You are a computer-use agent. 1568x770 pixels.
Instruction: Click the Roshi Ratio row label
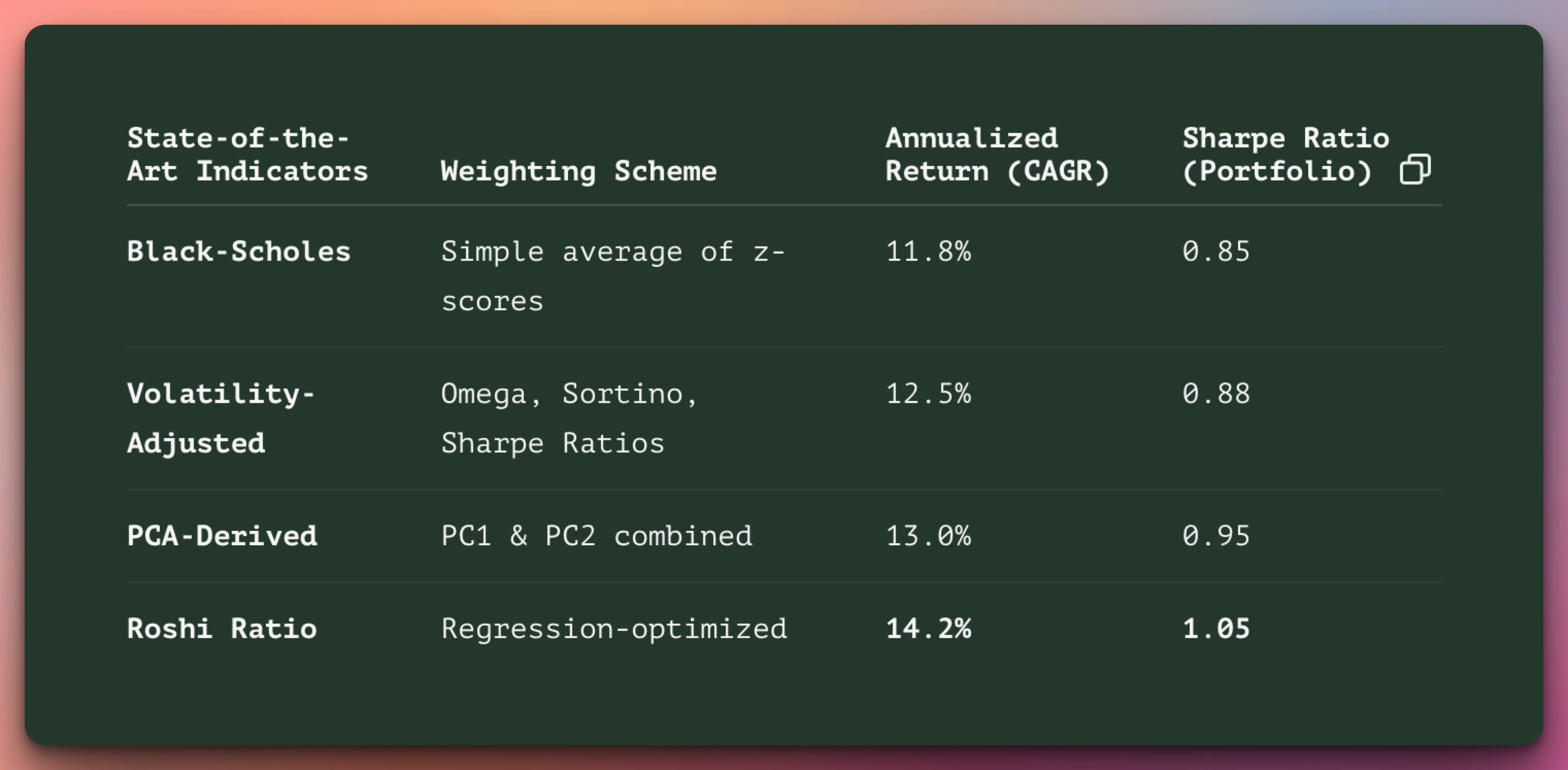click(x=222, y=628)
